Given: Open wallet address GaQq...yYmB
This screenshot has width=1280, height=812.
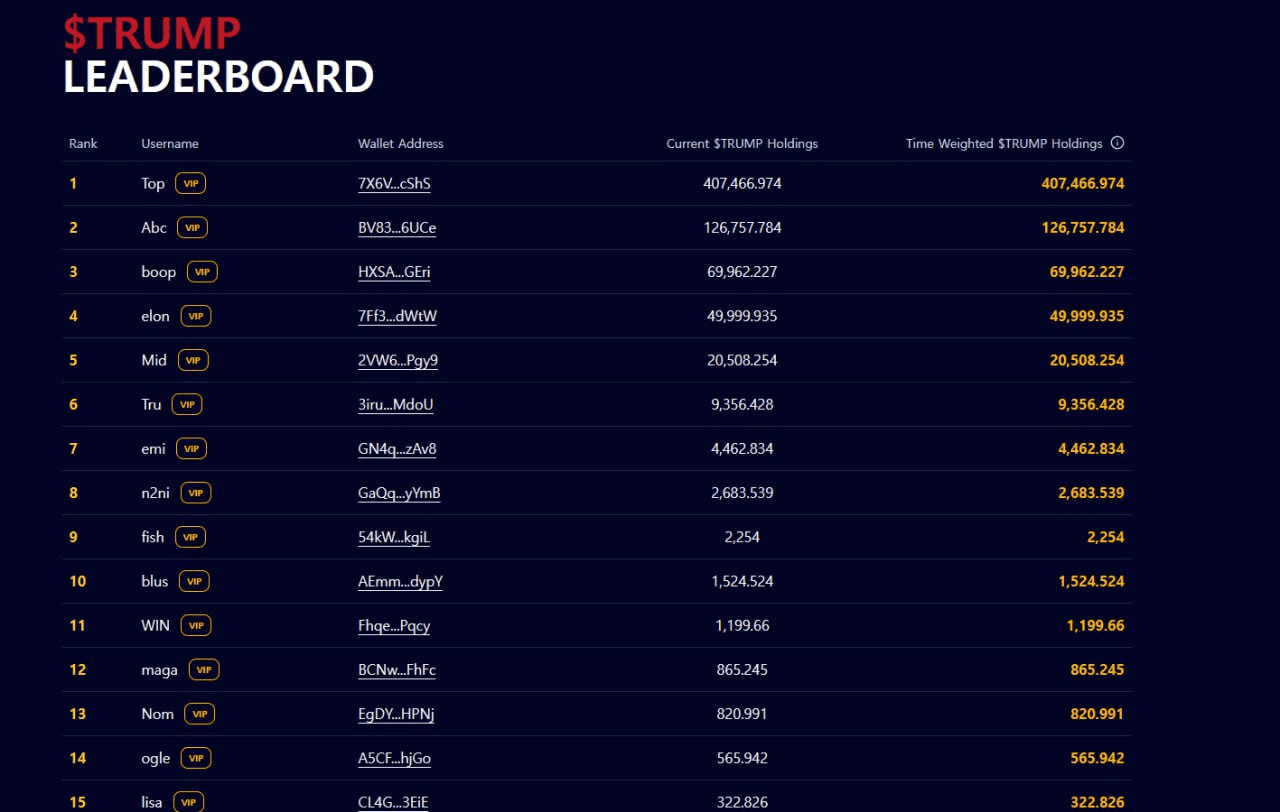Looking at the screenshot, I should point(399,493).
